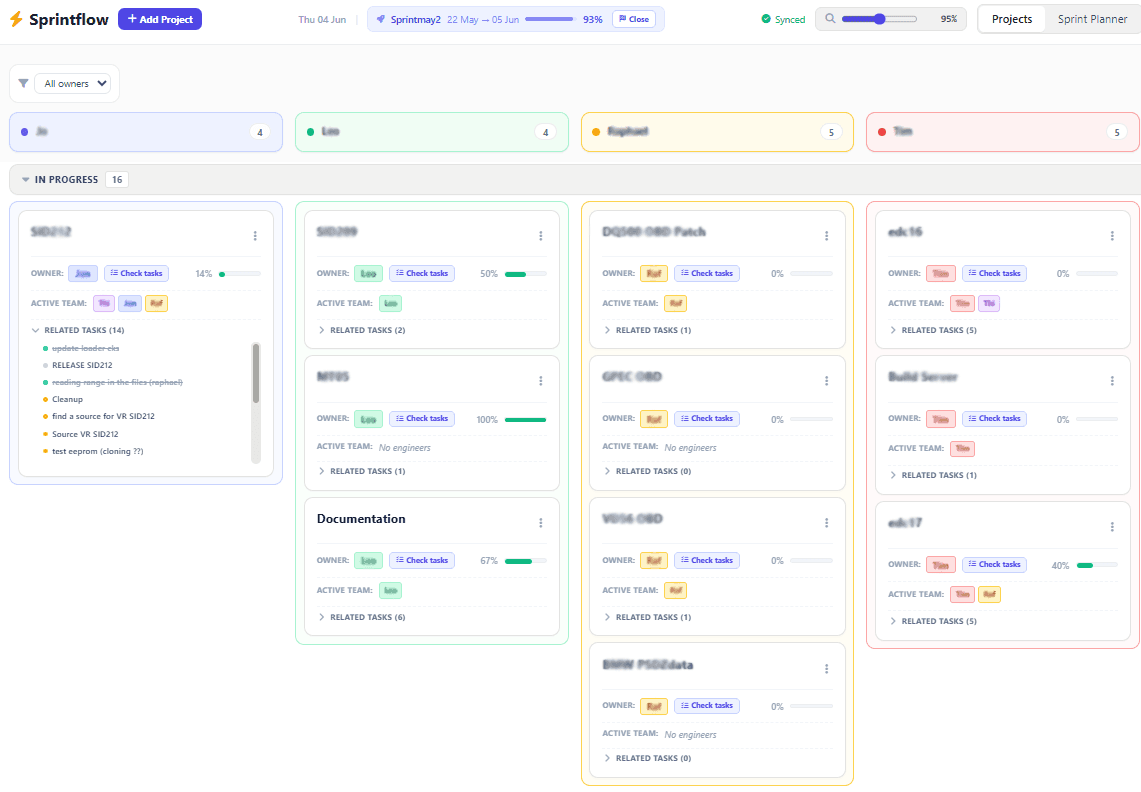Open kebab menu on the 100% progress card

(541, 381)
